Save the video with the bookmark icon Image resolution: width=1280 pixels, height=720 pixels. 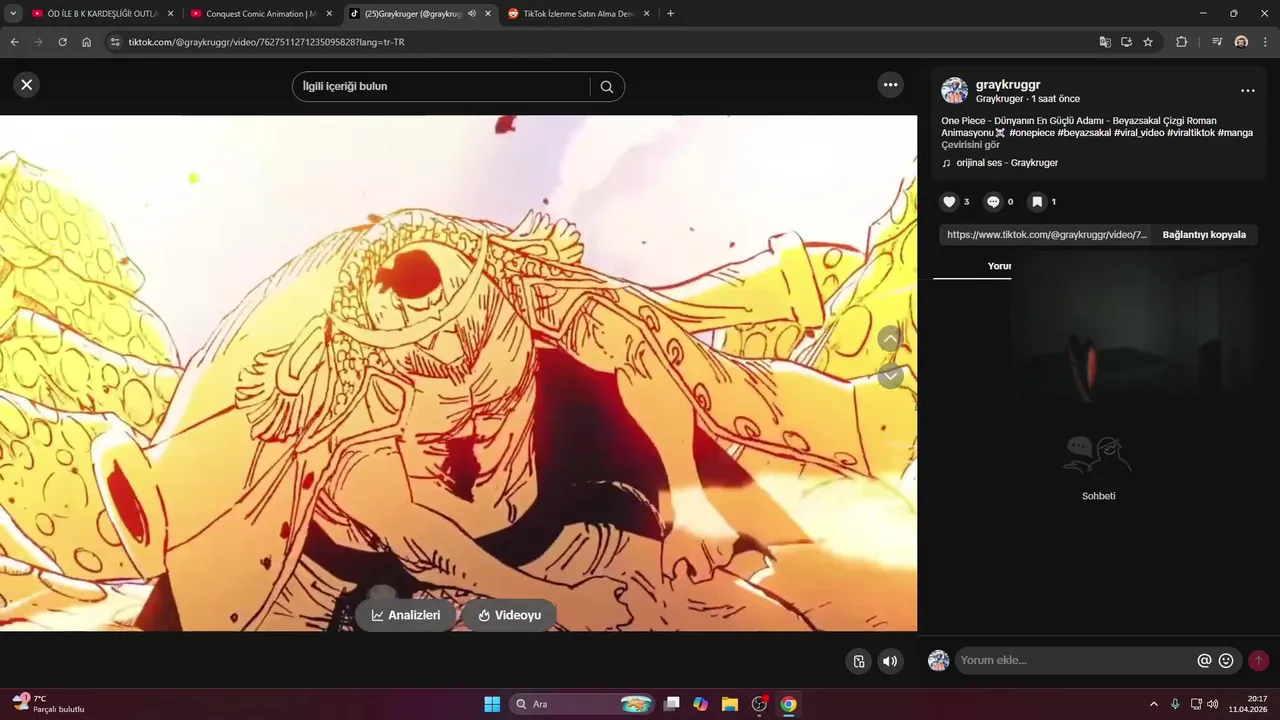[1037, 202]
